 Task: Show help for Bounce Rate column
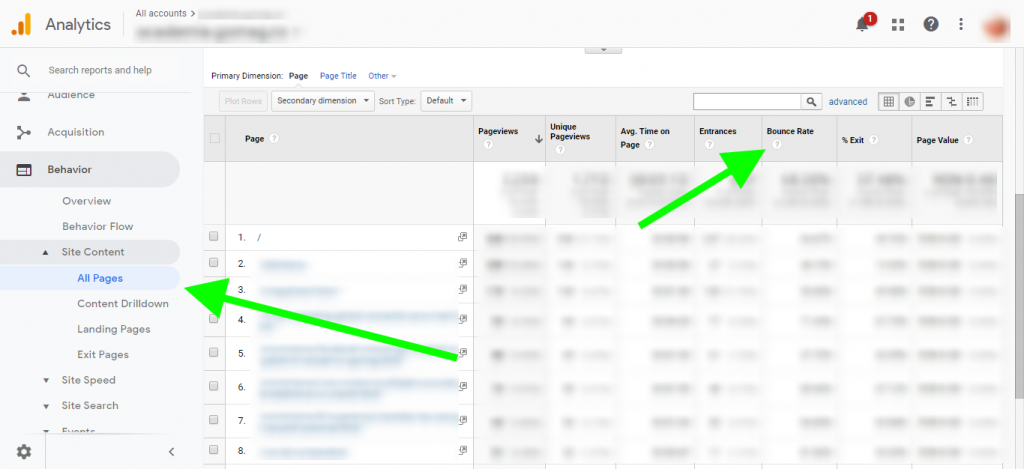coord(776,145)
